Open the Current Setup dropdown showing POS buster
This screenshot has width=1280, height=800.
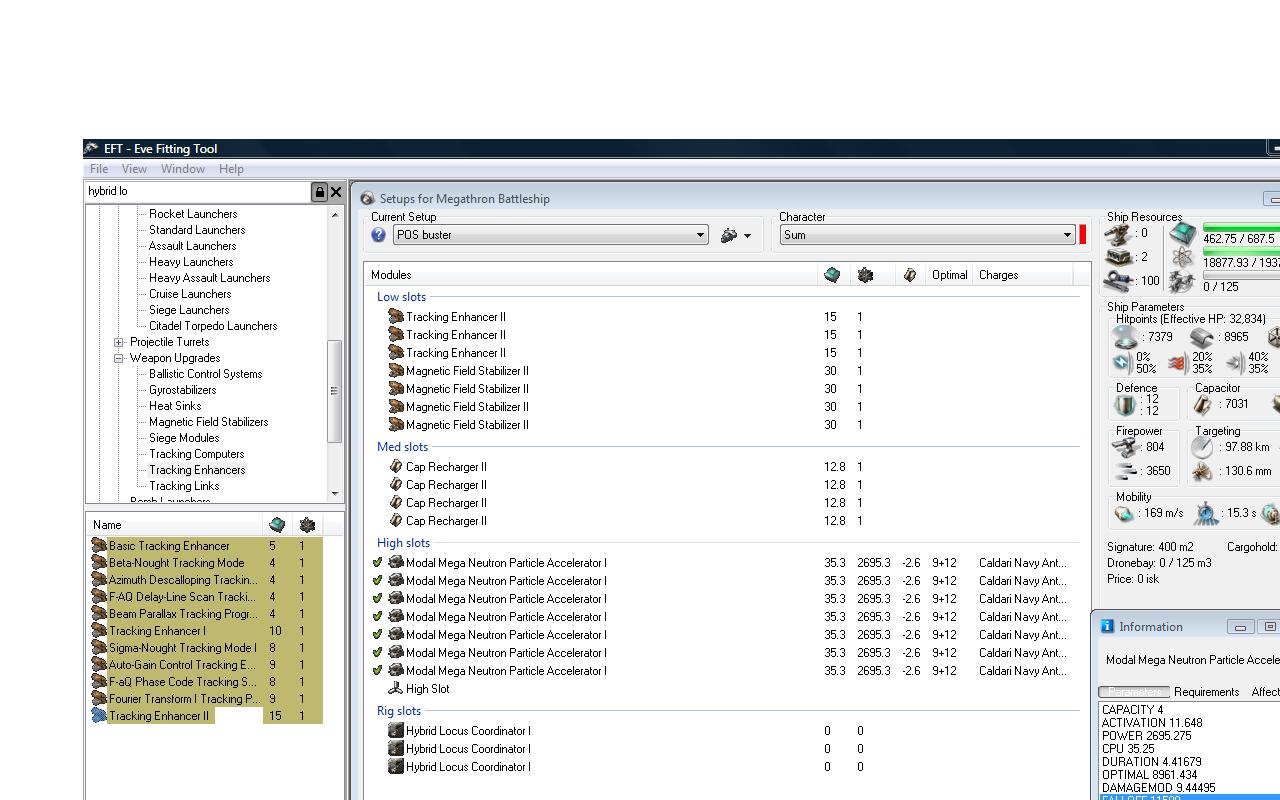(551, 235)
